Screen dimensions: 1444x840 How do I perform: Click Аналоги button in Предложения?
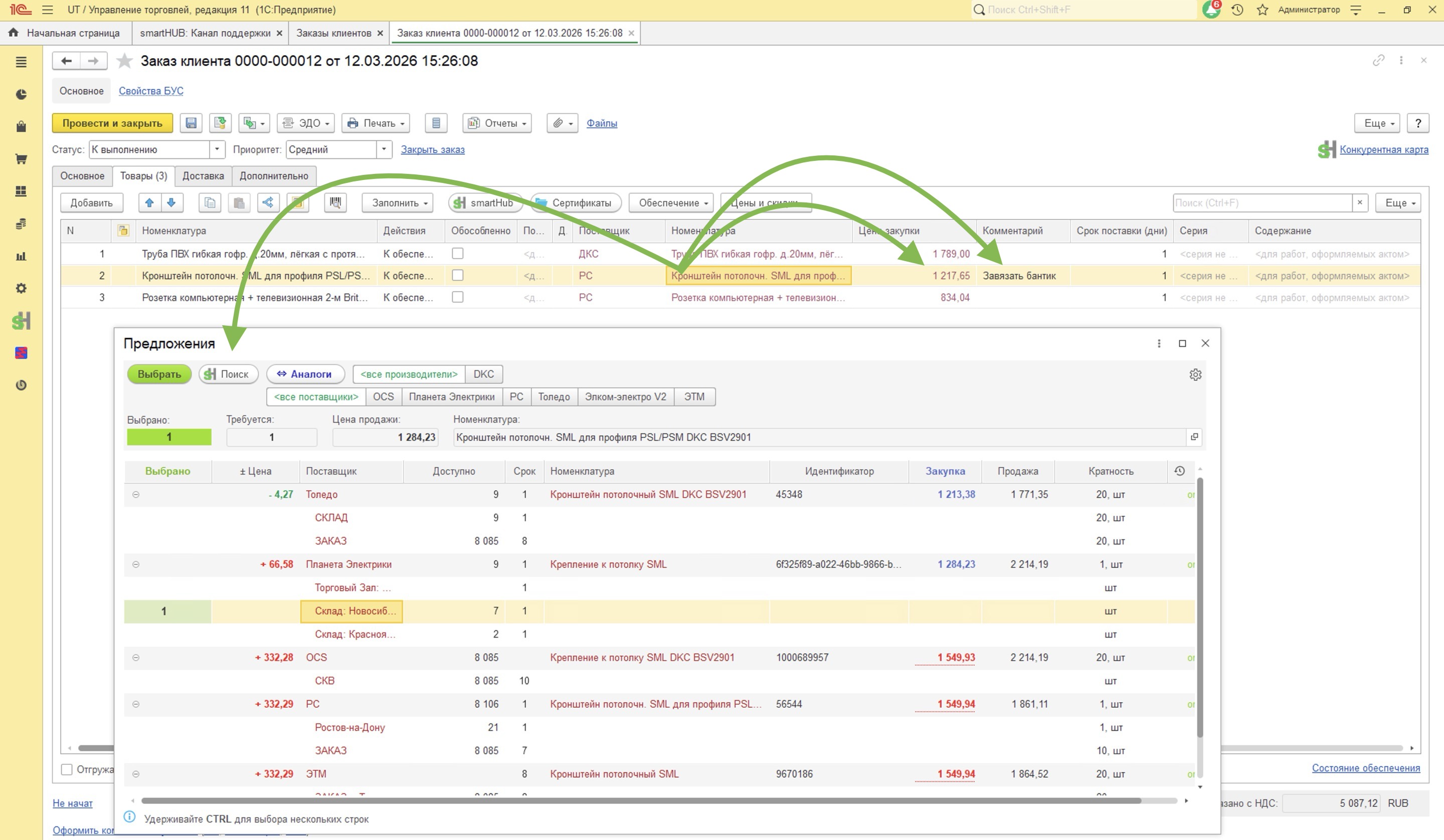point(305,374)
